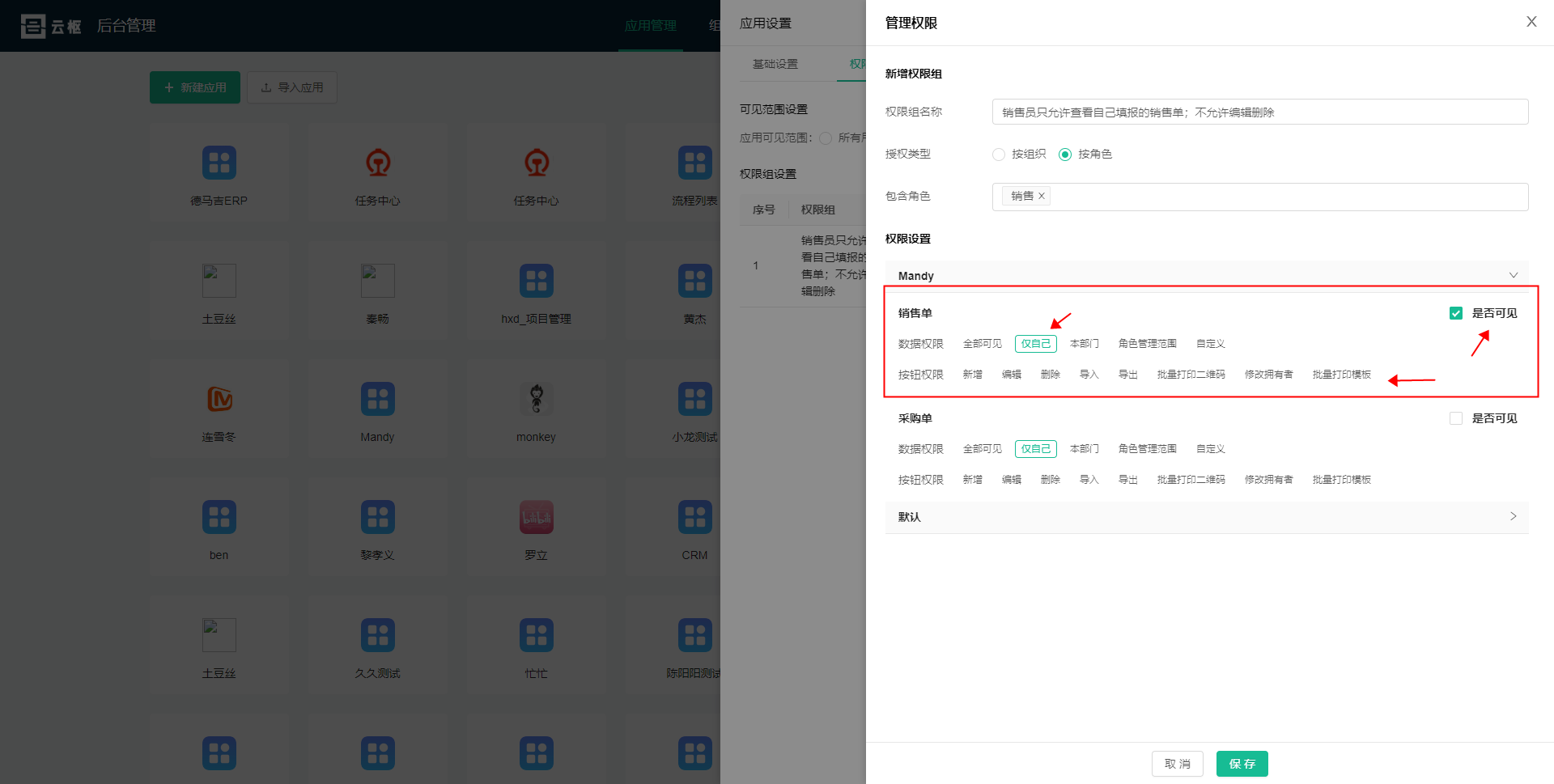This screenshot has height=784, width=1554.
Task: Close the 管理权限 panel
Action: coord(1531,22)
